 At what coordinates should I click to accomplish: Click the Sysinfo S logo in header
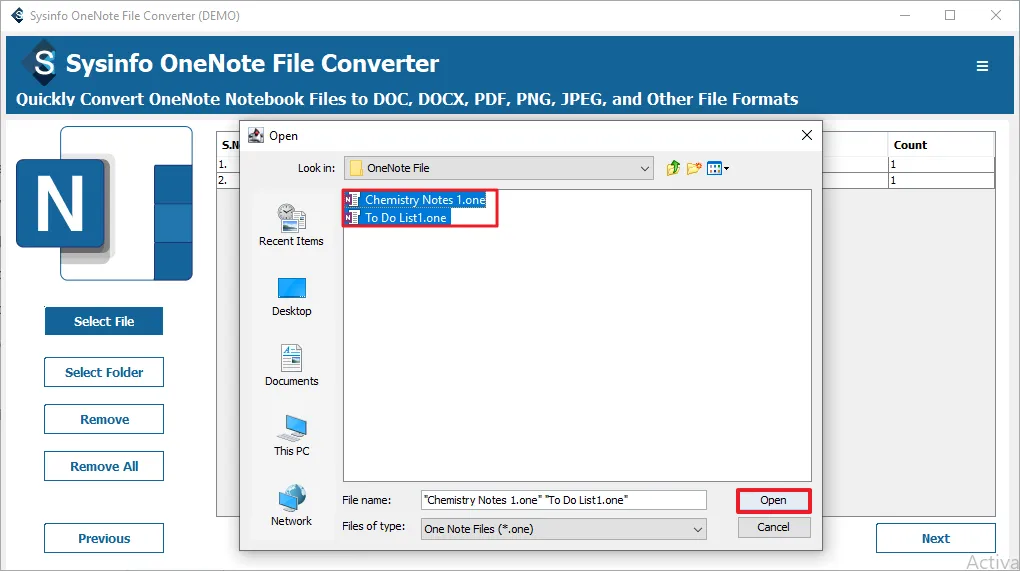pyautogui.click(x=43, y=63)
